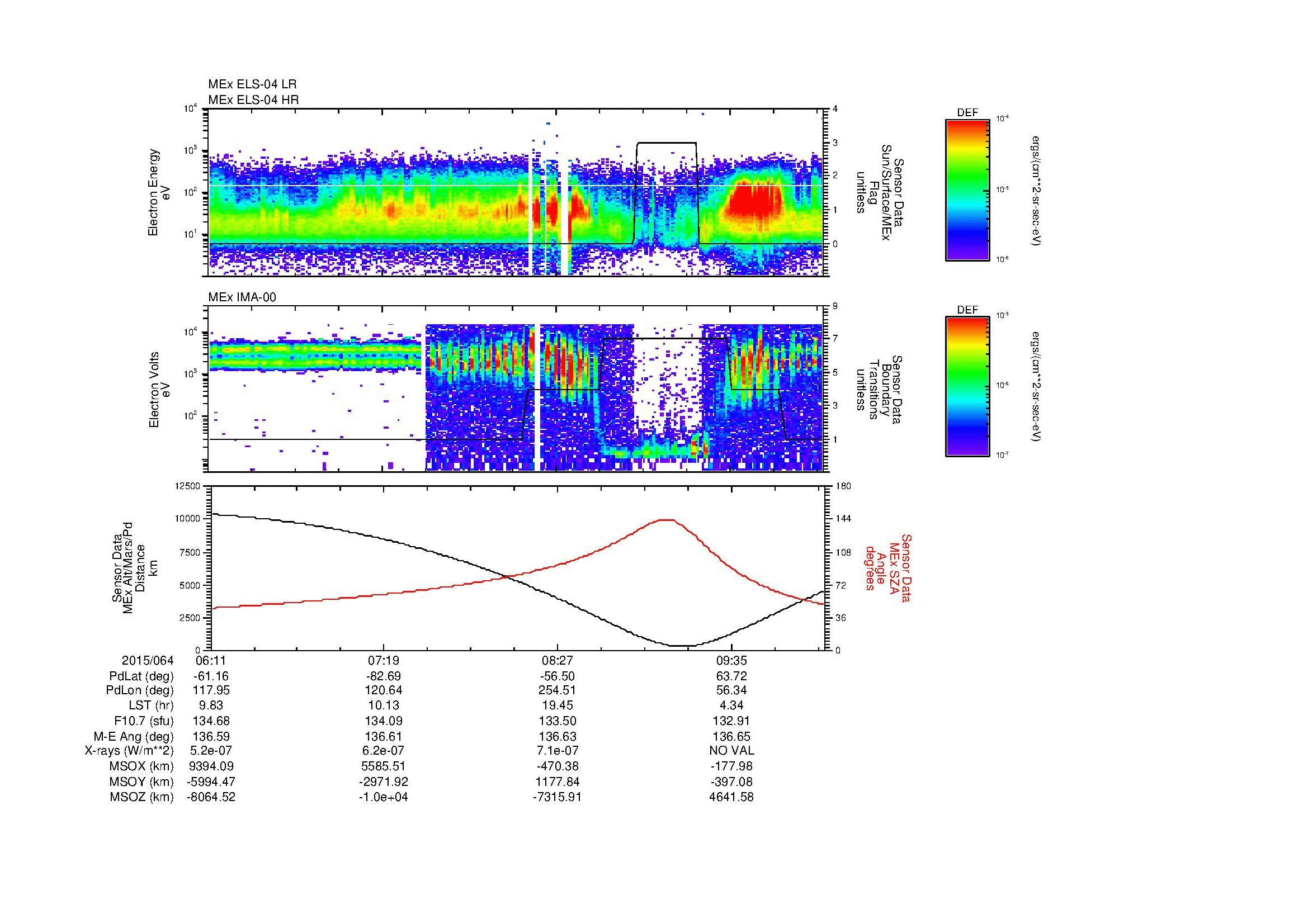
Task: Click the 'MEx ELS-04 LR' title
Action: point(252,84)
